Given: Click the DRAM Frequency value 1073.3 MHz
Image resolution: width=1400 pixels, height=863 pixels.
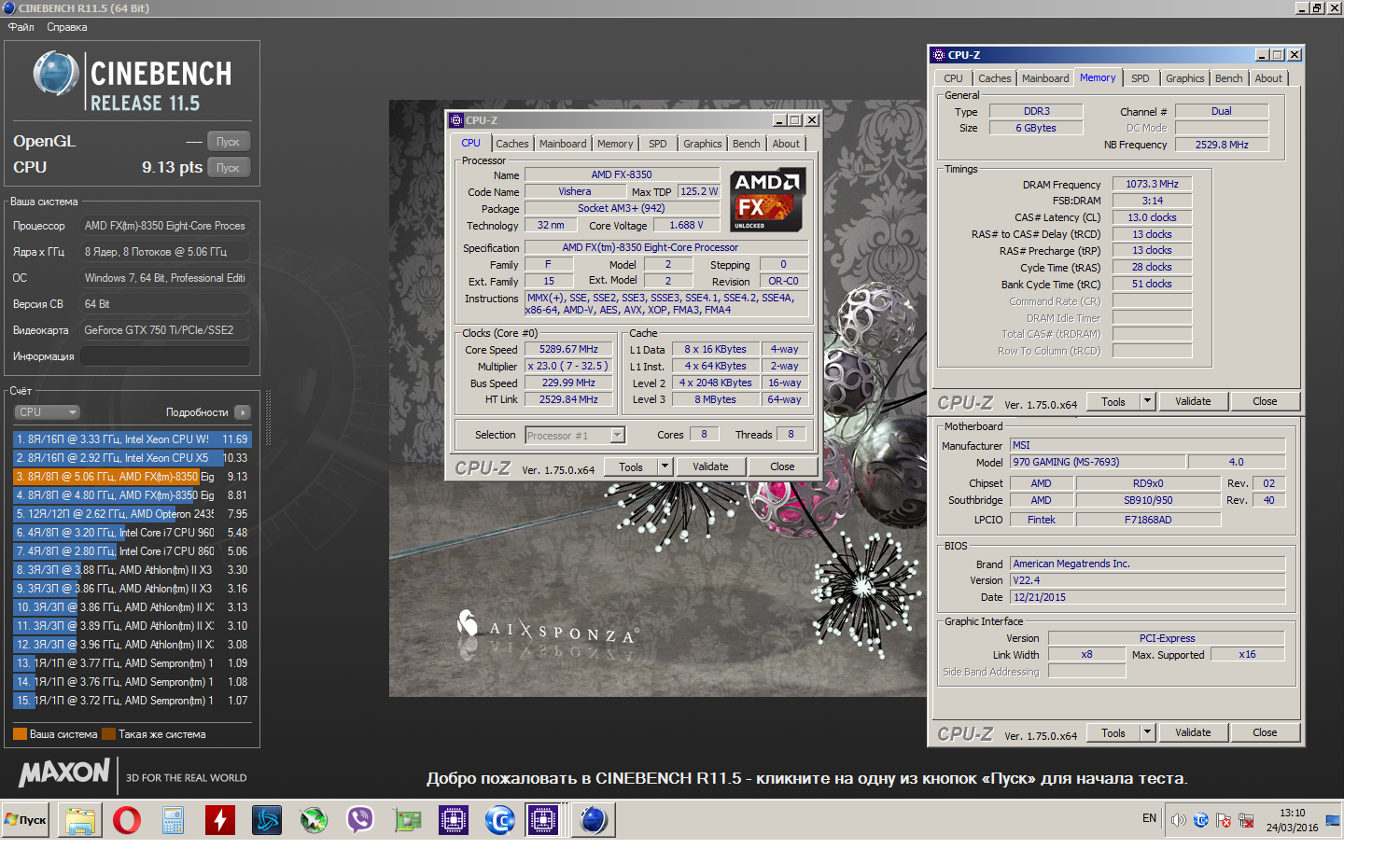Looking at the screenshot, I should pos(1152,184).
